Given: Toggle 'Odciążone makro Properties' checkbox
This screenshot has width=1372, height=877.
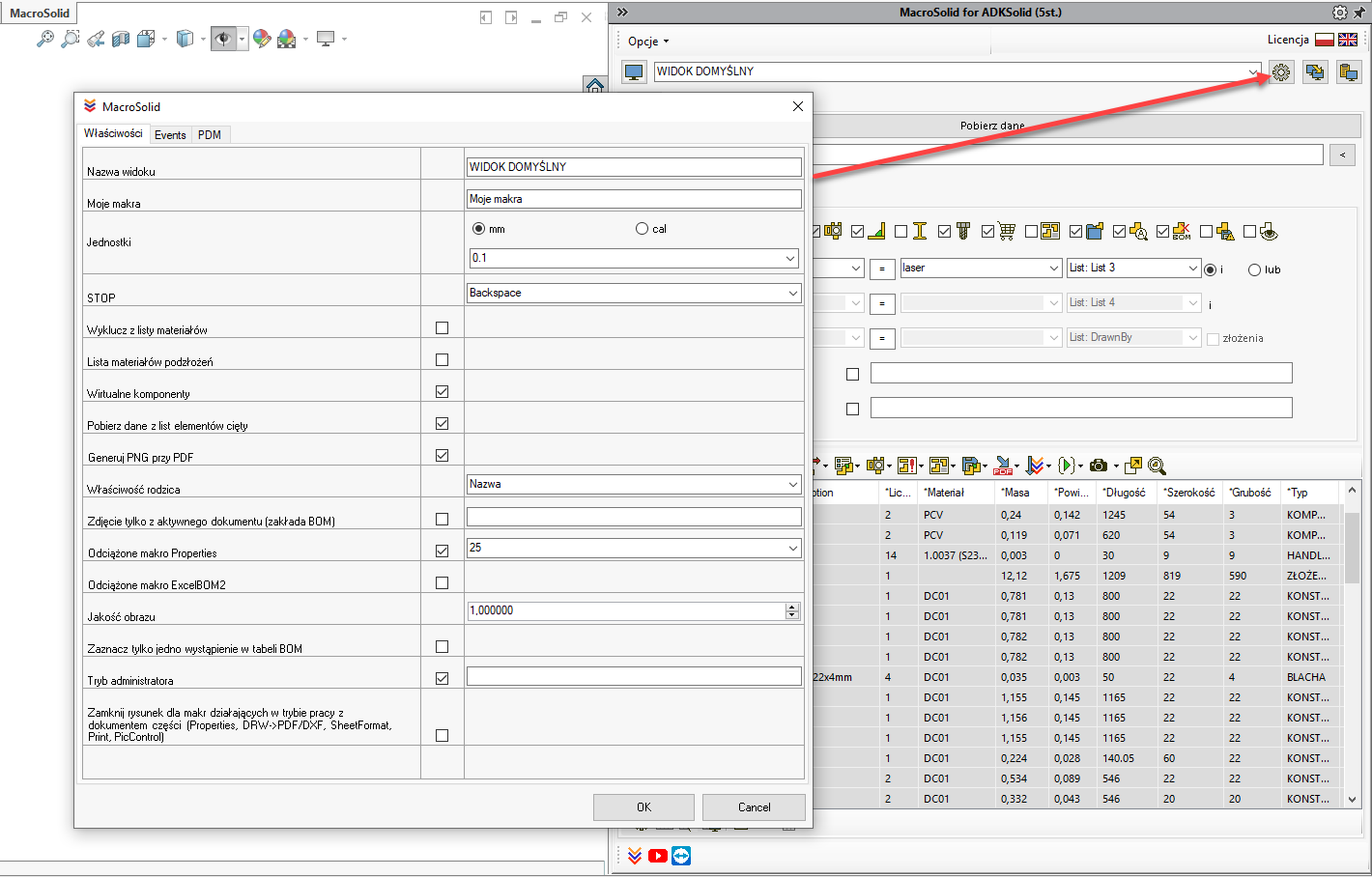Looking at the screenshot, I should 442,551.
